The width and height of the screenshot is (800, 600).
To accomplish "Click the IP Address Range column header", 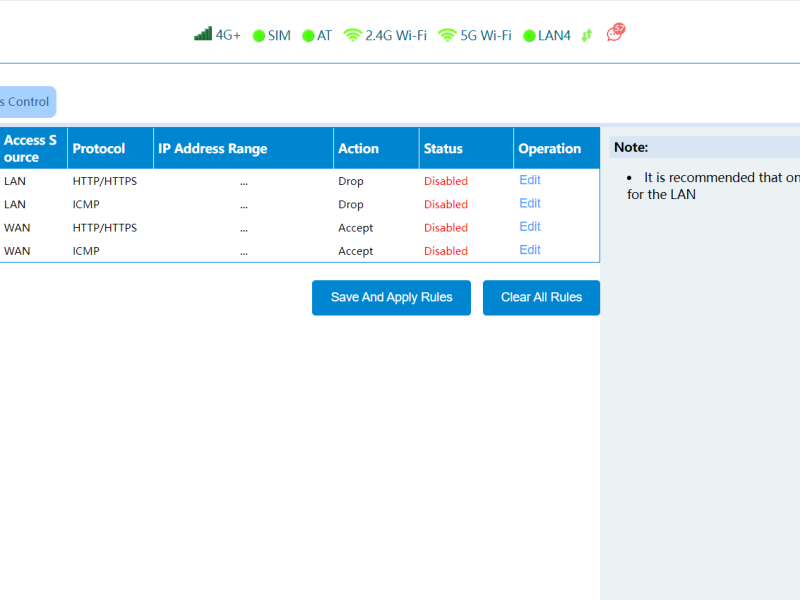I will click(x=213, y=148).
